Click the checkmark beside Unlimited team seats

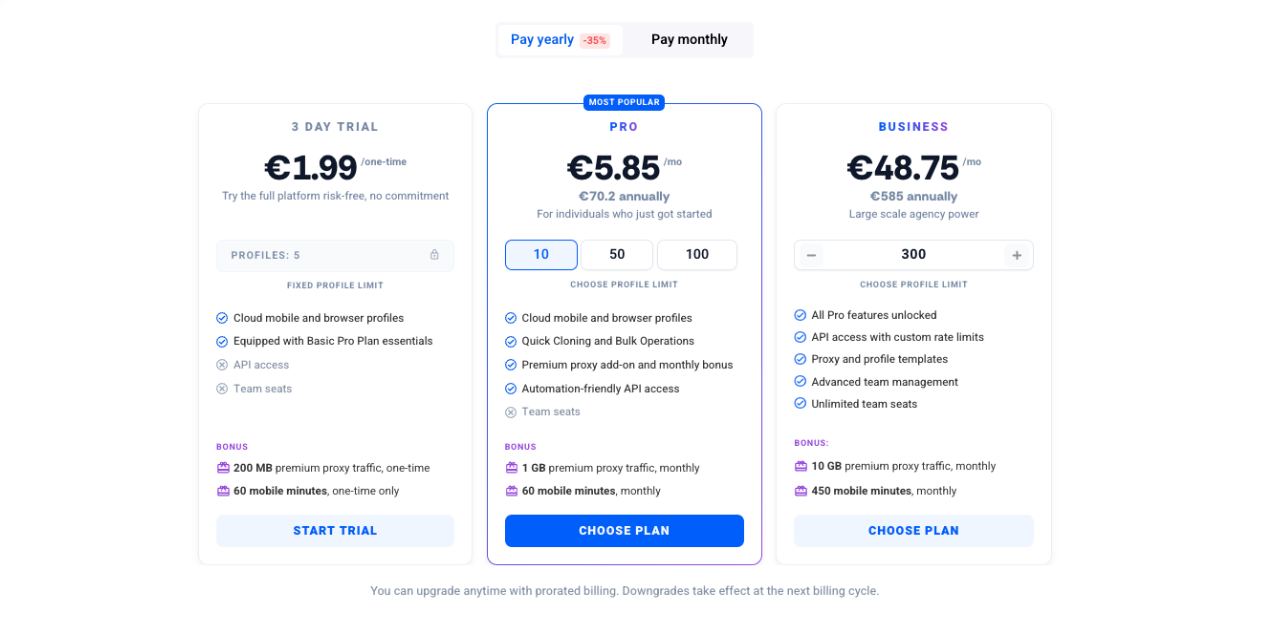pyautogui.click(x=800, y=403)
